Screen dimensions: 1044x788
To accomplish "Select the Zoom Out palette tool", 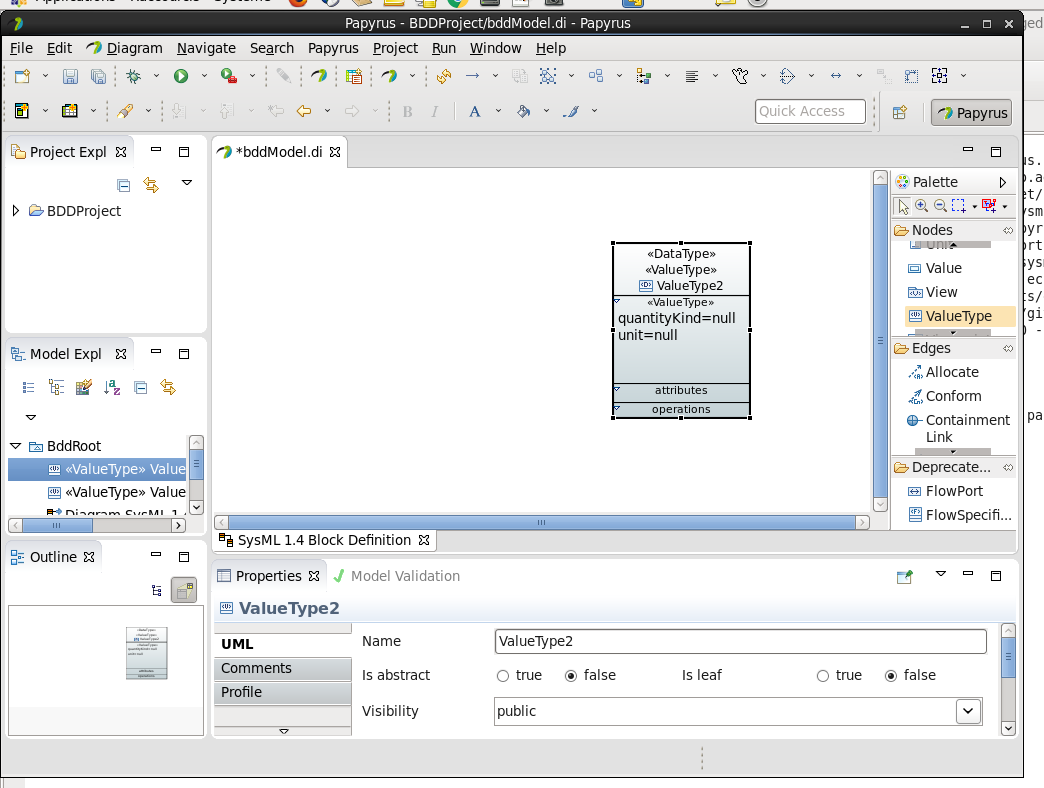I will [x=939, y=206].
